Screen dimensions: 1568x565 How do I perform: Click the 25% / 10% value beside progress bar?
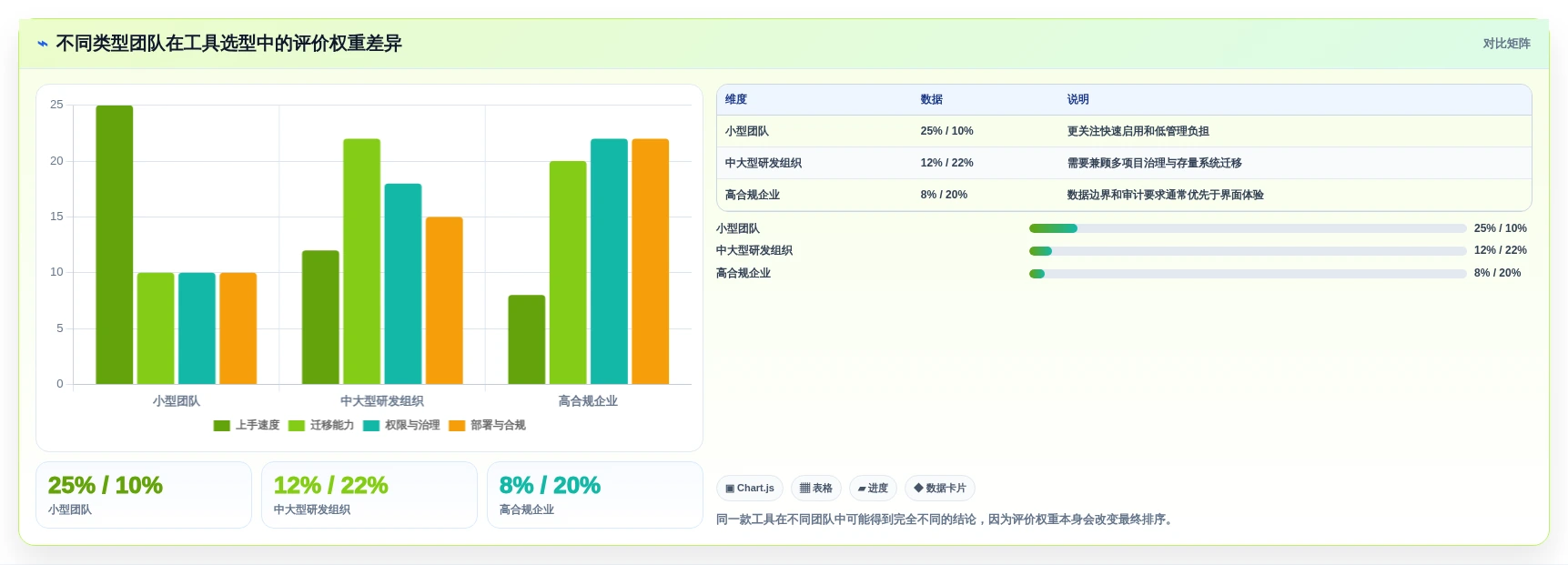[x=1501, y=228]
